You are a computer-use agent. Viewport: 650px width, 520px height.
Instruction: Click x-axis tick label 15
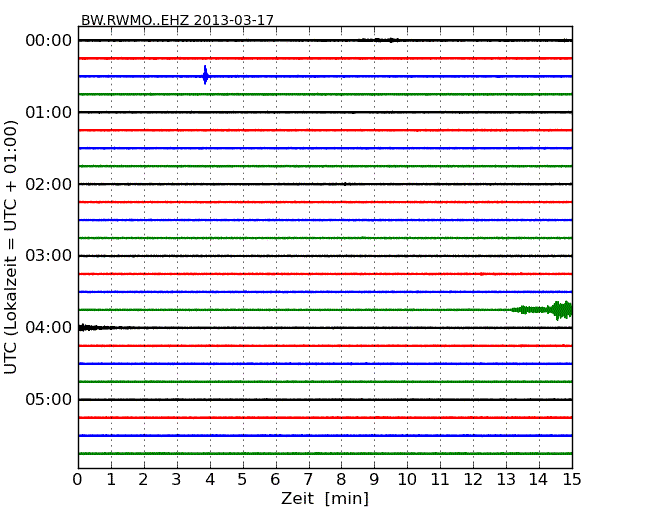[x=572, y=480]
